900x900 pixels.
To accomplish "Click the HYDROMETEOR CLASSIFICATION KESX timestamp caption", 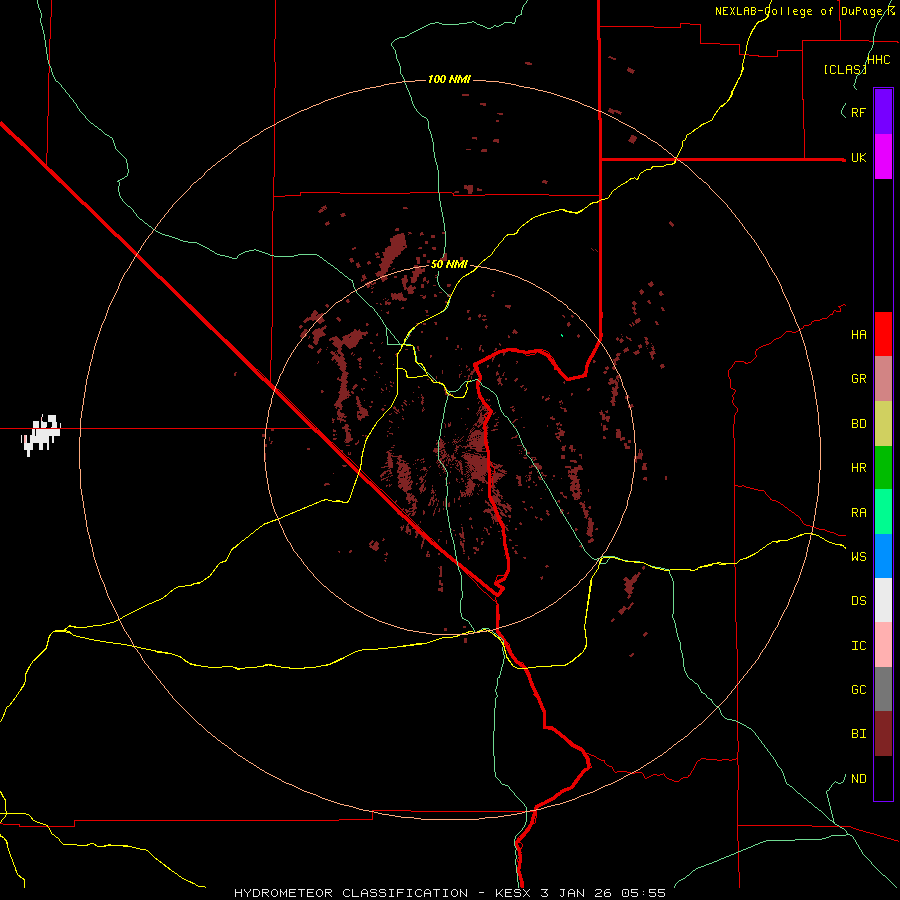I will (x=449, y=893).
